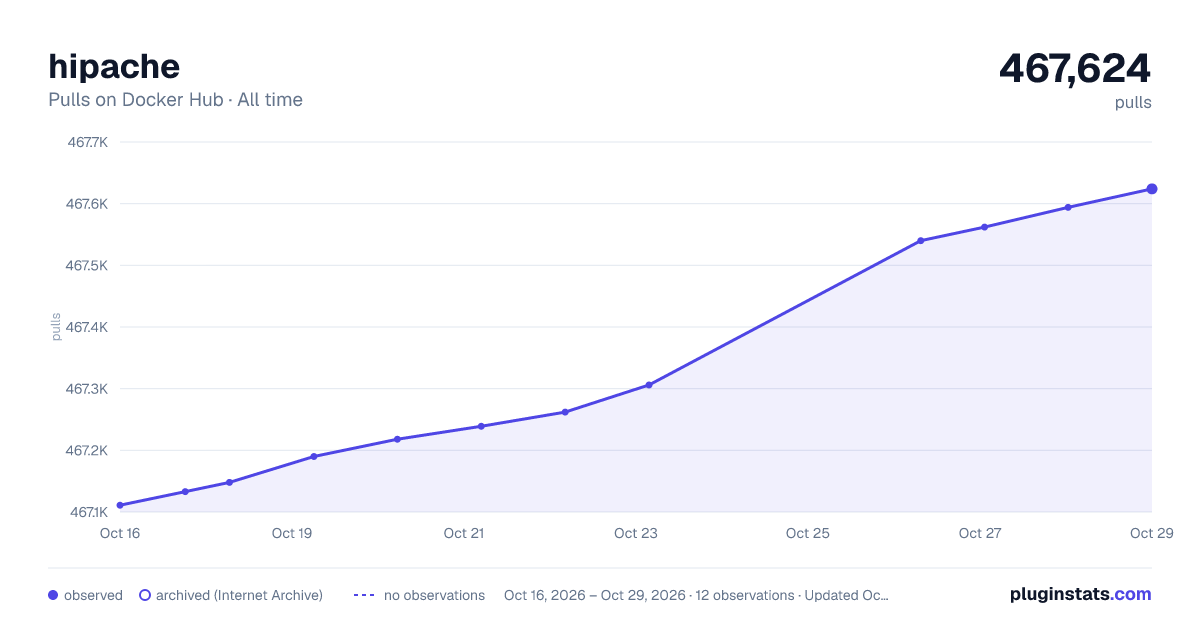1200x630 pixels.
Task: Click the Oct 27 x-axis label
Action: pyautogui.click(x=980, y=533)
